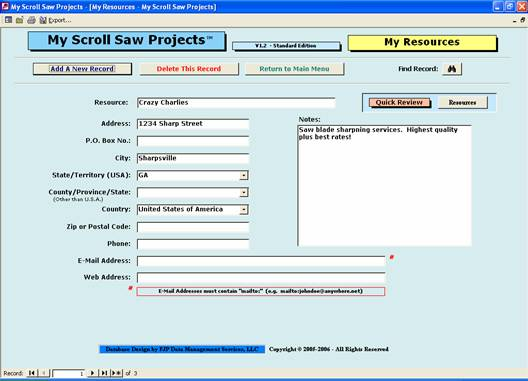Open the County/Province/State dropdown
This screenshot has height=381, width=528.
[244, 192]
